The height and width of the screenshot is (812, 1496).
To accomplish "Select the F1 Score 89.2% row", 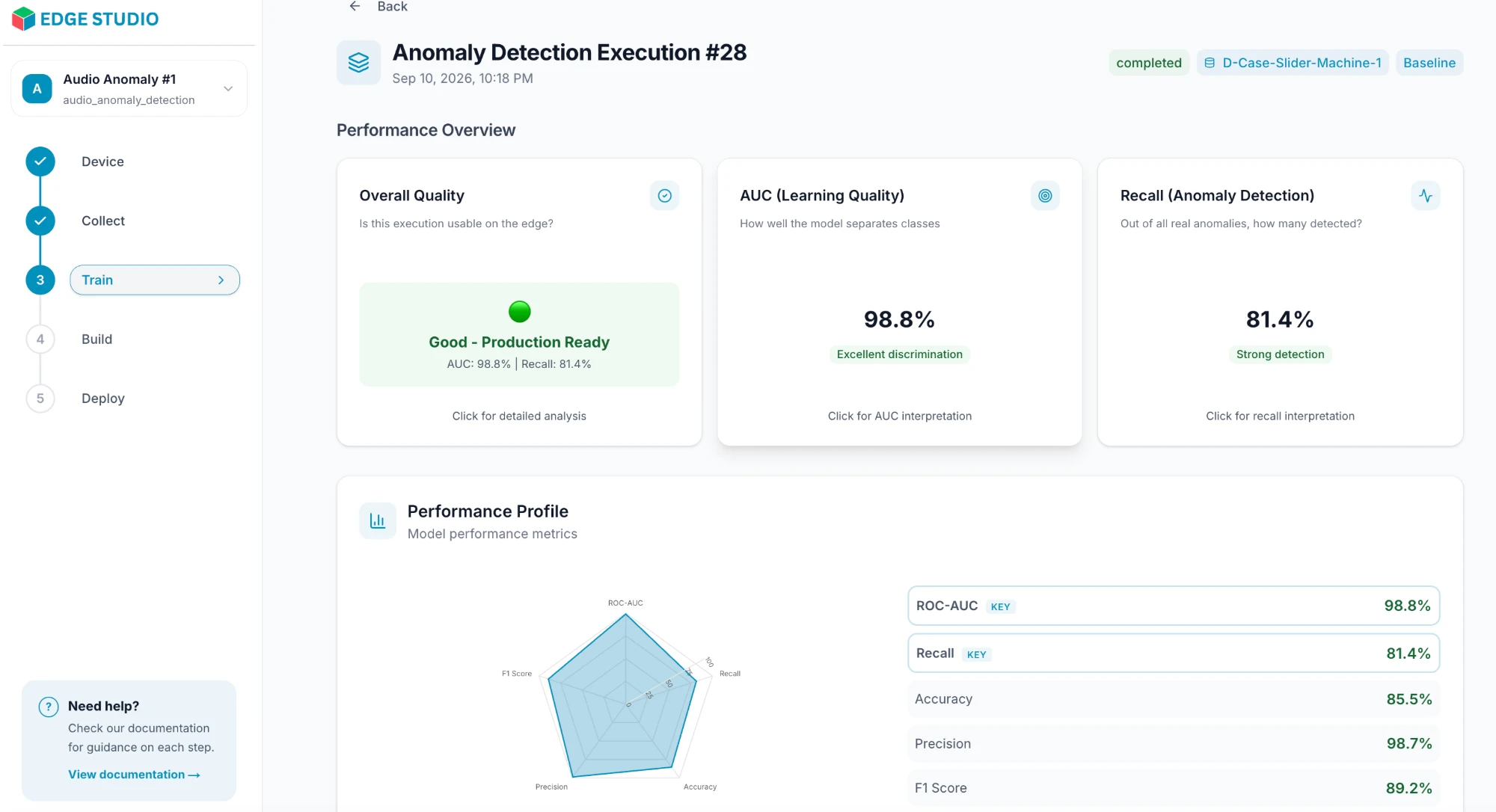I will point(1173,788).
